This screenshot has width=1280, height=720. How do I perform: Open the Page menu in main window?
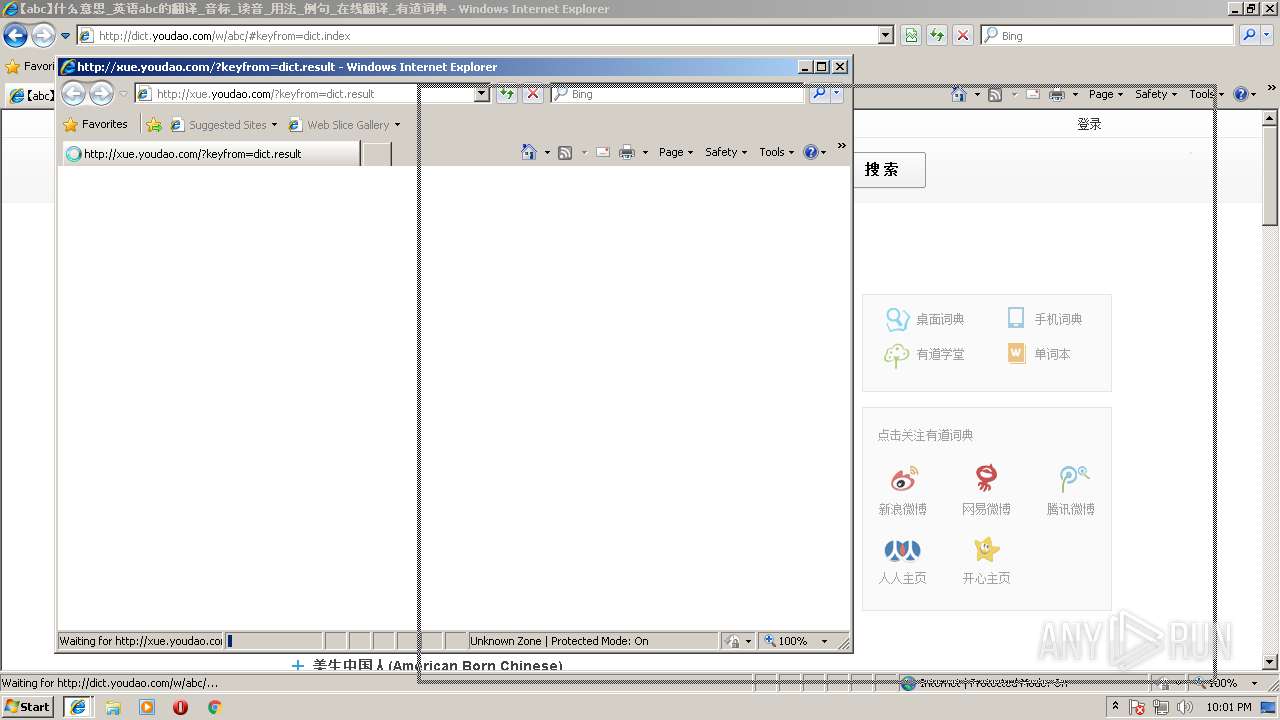1105,94
